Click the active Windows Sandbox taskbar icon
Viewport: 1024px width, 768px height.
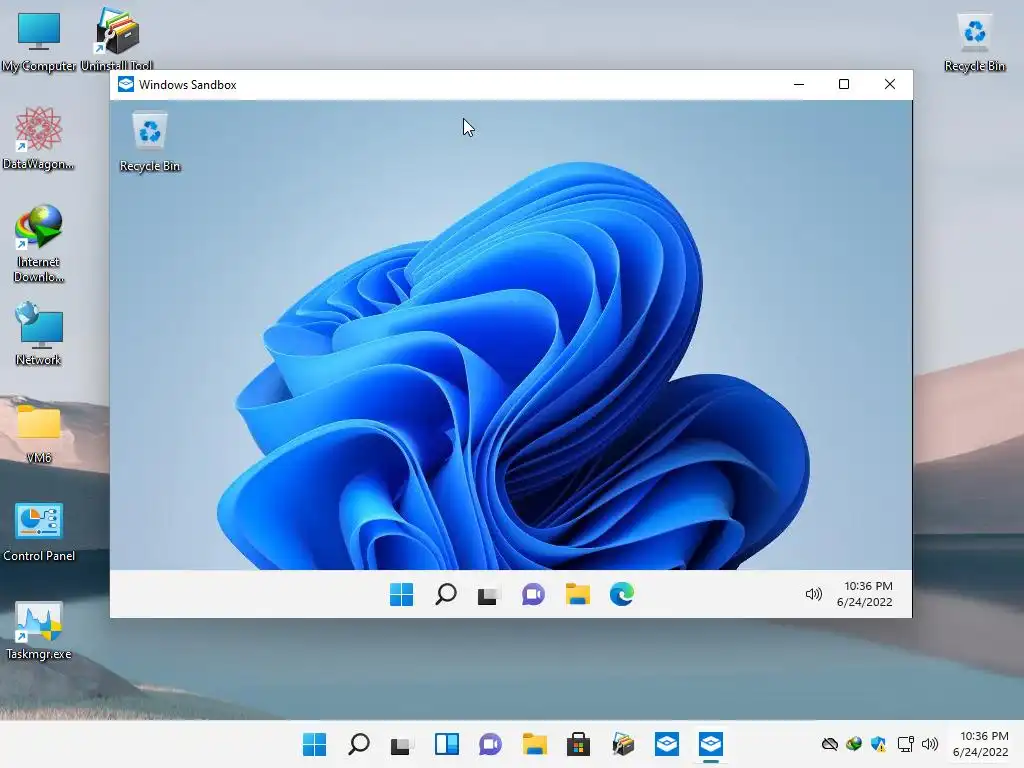711,744
